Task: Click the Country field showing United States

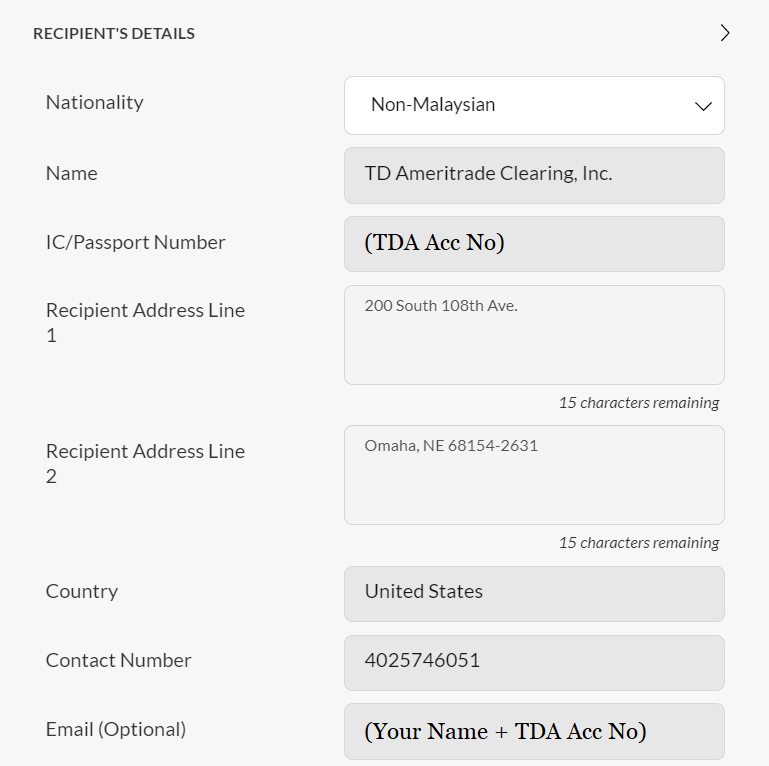Action: (534, 593)
